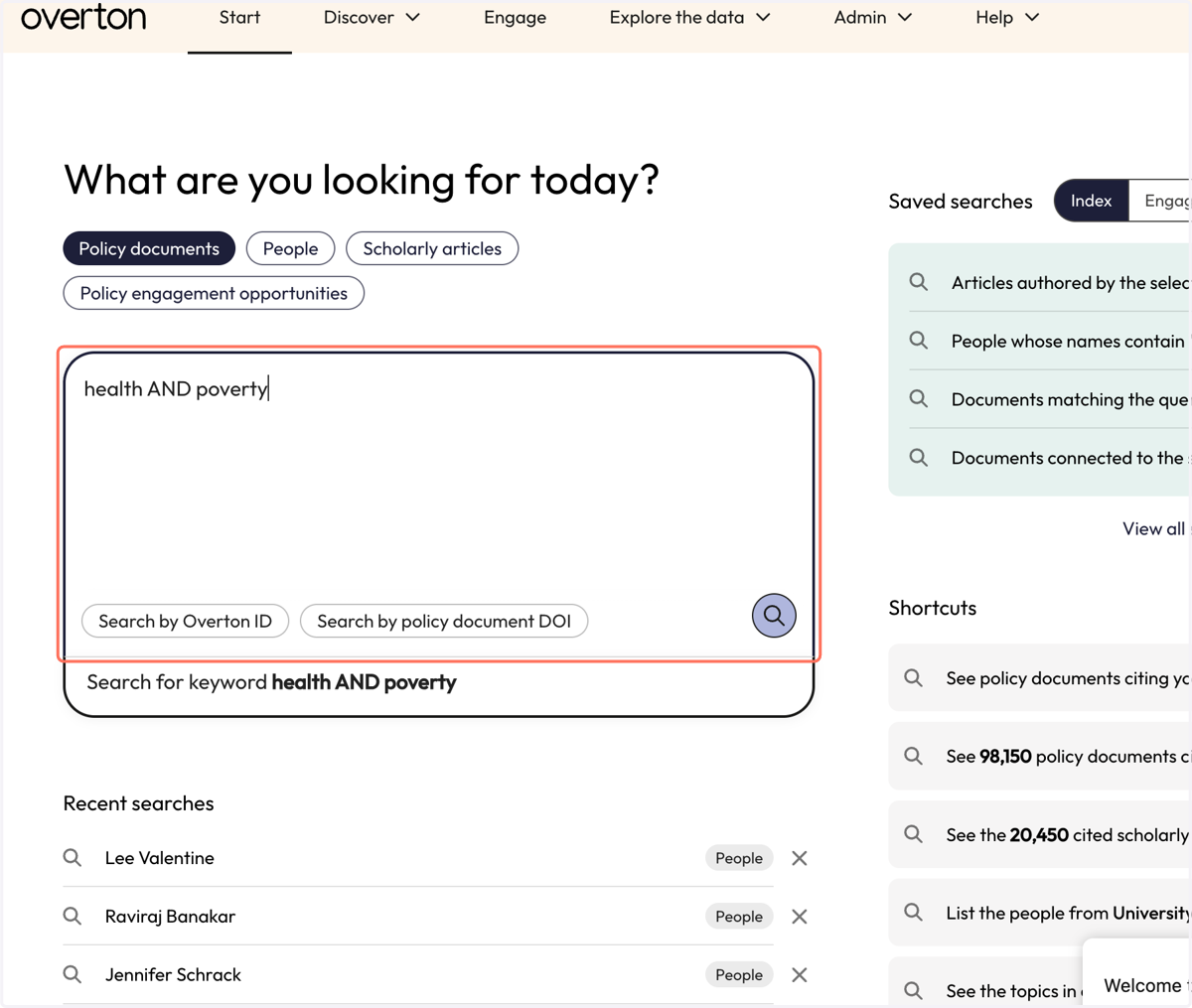
Task: Click magnifier next to 'Documents matching the que'
Action: coord(919,398)
